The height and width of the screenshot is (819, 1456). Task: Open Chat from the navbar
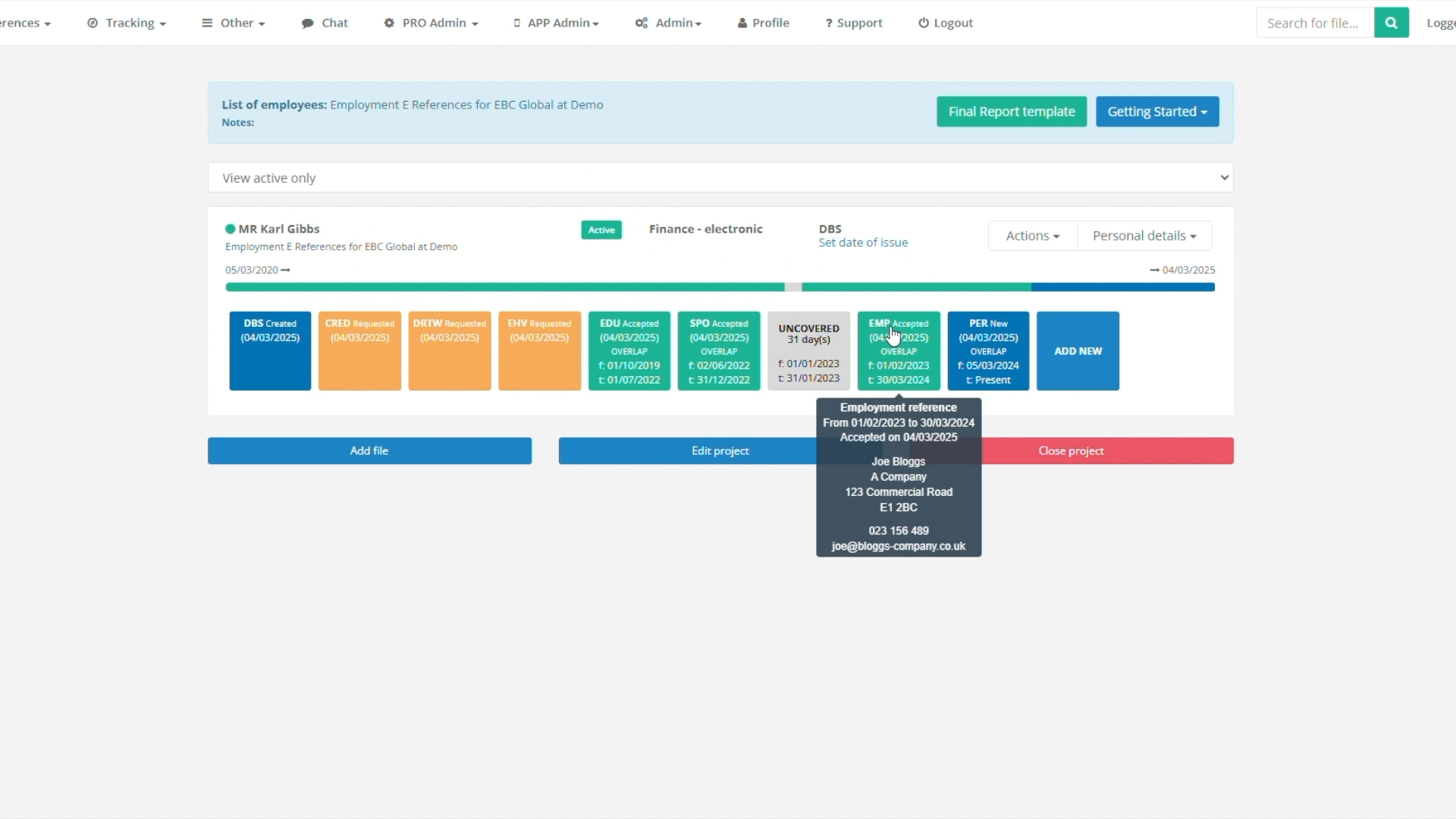point(325,23)
